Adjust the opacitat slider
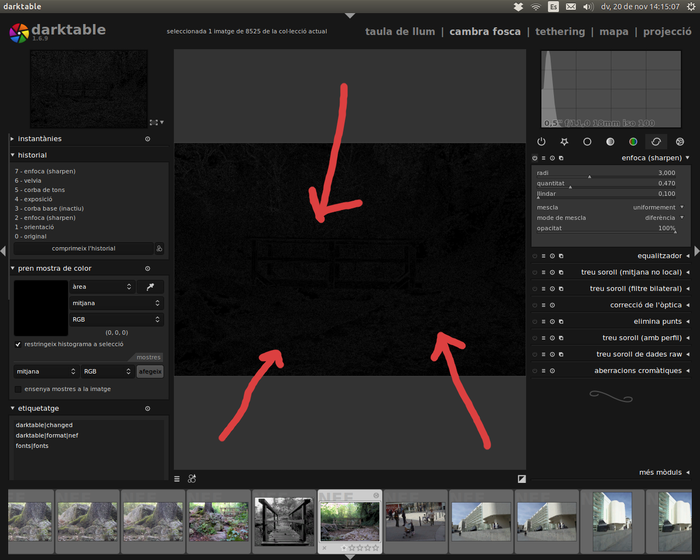 pyautogui.click(x=606, y=228)
